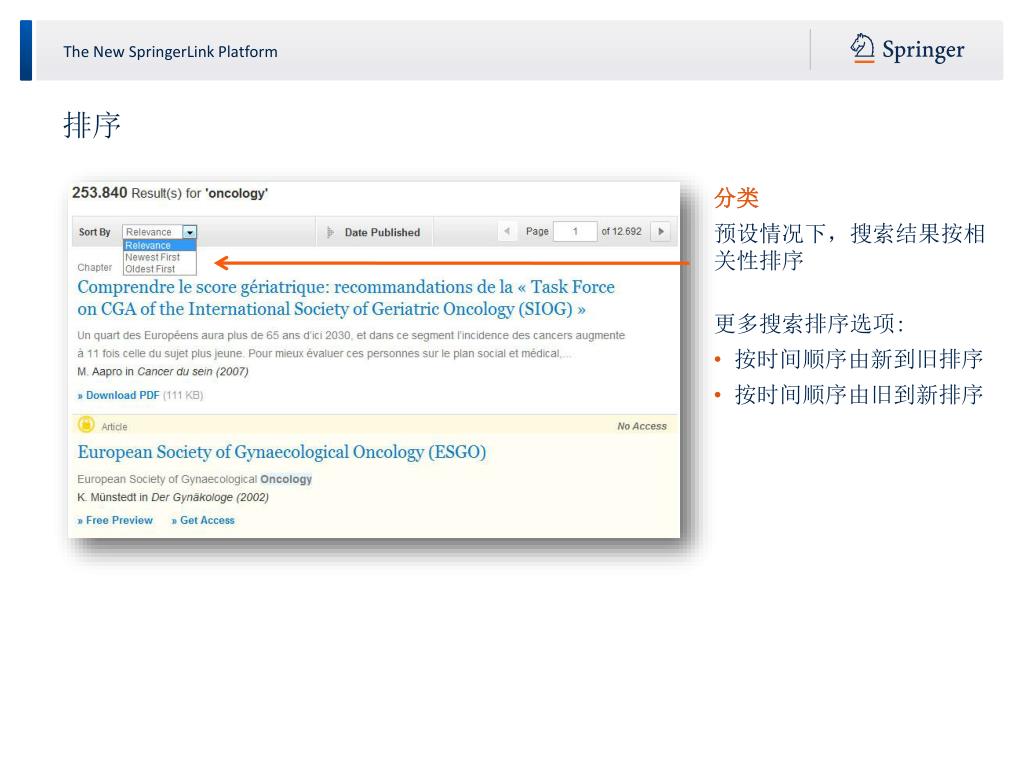
Task: Expand the Date Published filter
Action: click(x=374, y=232)
